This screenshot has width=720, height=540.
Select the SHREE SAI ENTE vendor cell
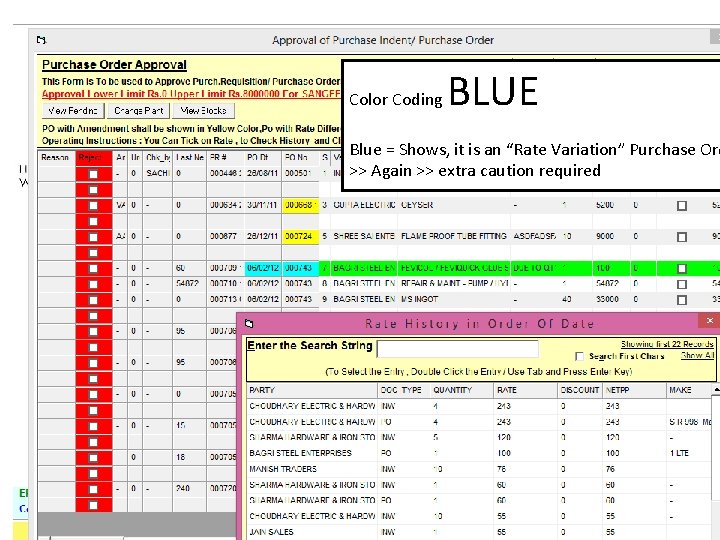tap(364, 236)
